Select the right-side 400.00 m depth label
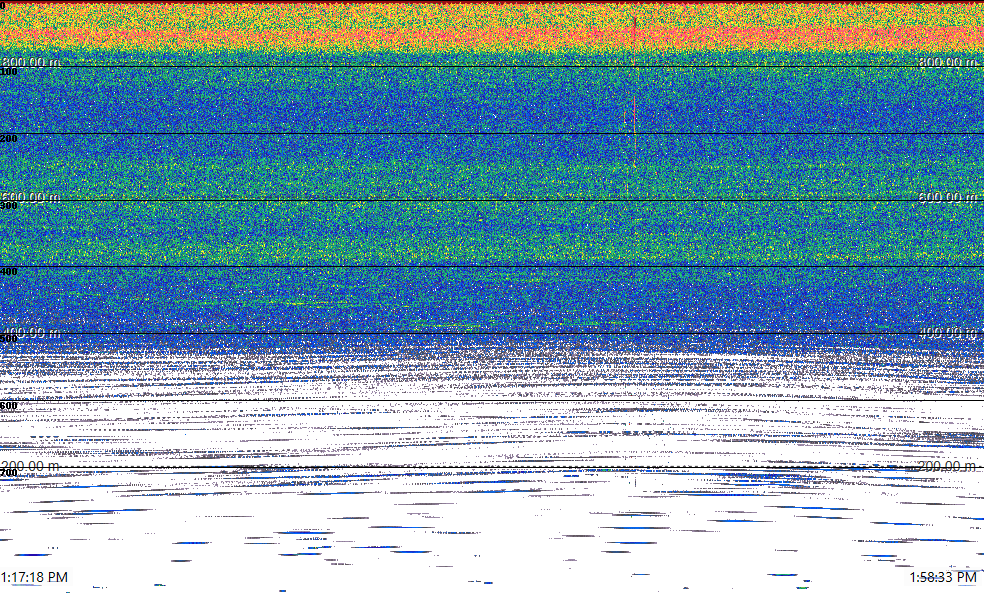Screen dimensions: 984x594 point(948,332)
